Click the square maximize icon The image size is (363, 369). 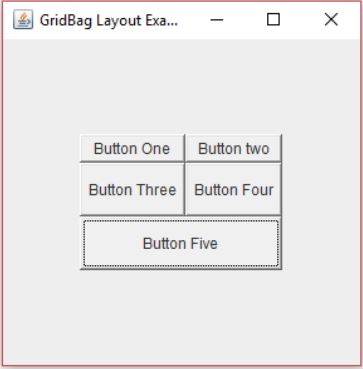point(273,20)
